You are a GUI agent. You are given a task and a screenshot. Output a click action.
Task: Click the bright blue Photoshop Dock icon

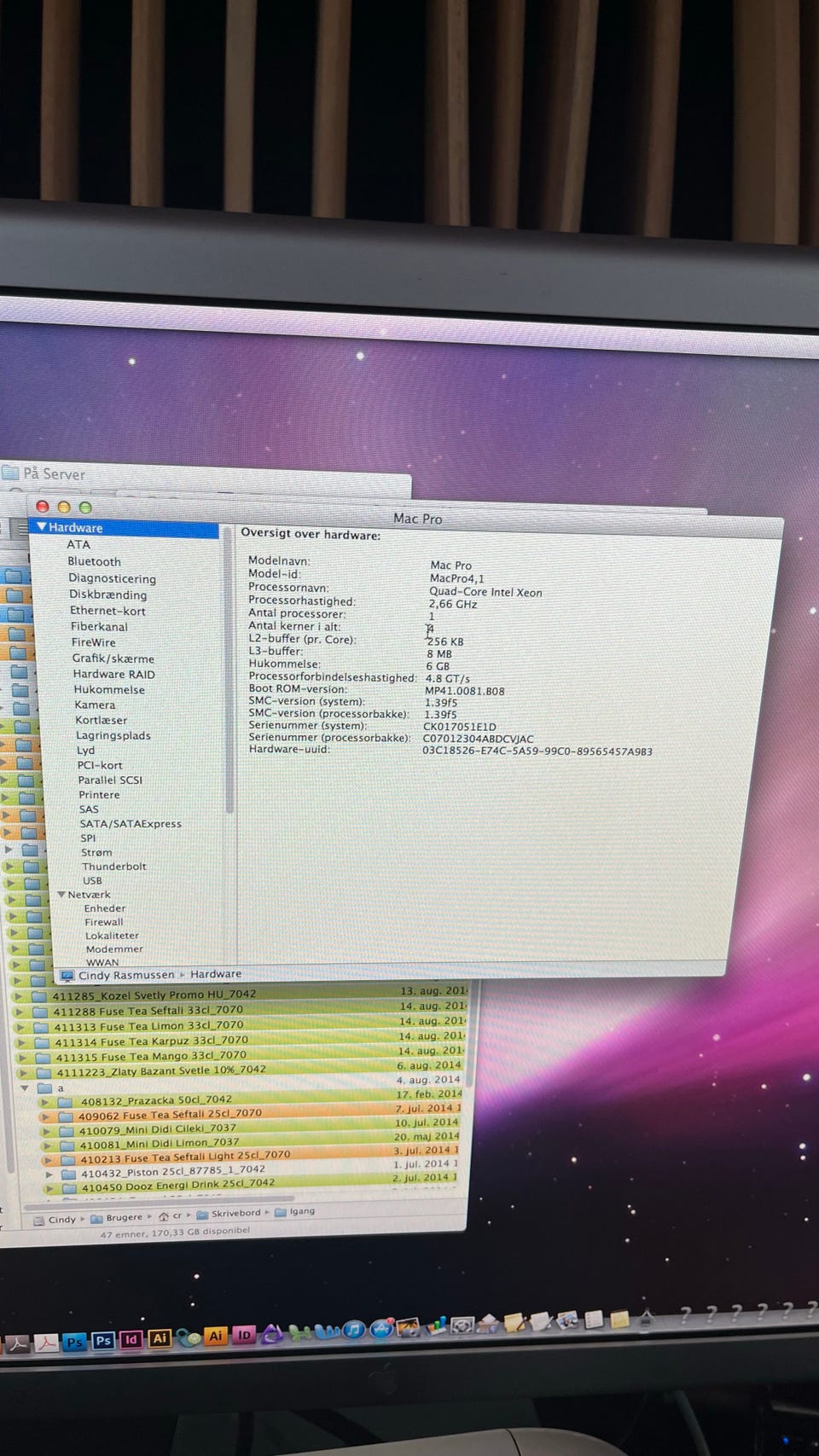74,1342
